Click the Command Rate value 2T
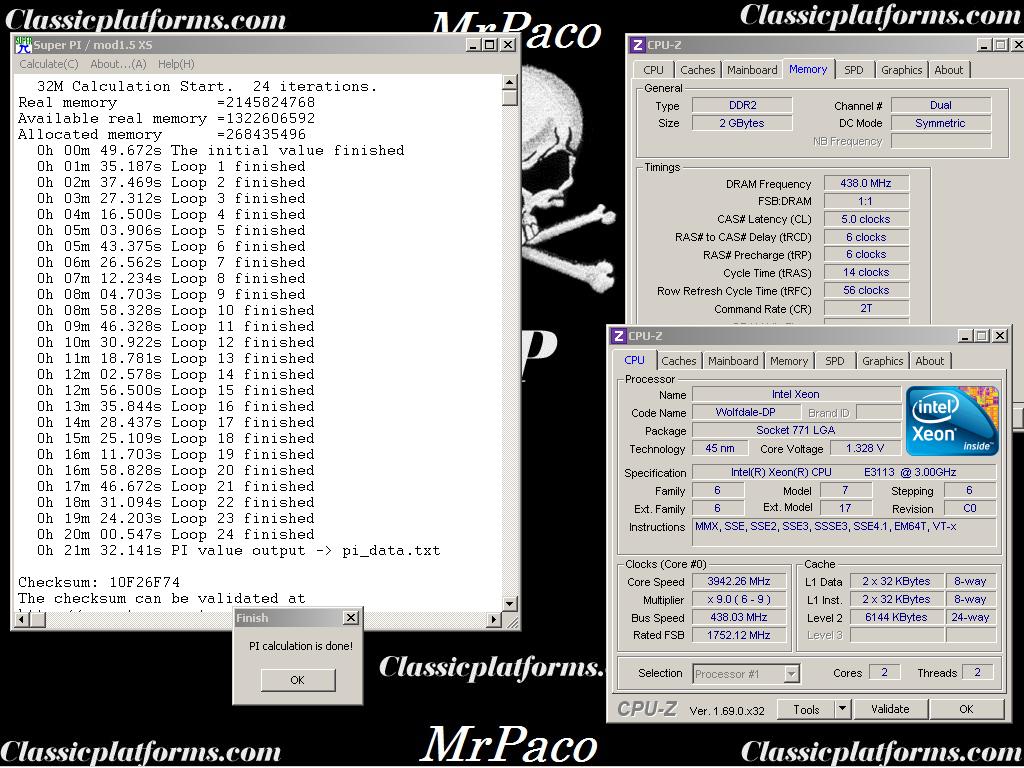The image size is (1024, 768). click(x=866, y=308)
